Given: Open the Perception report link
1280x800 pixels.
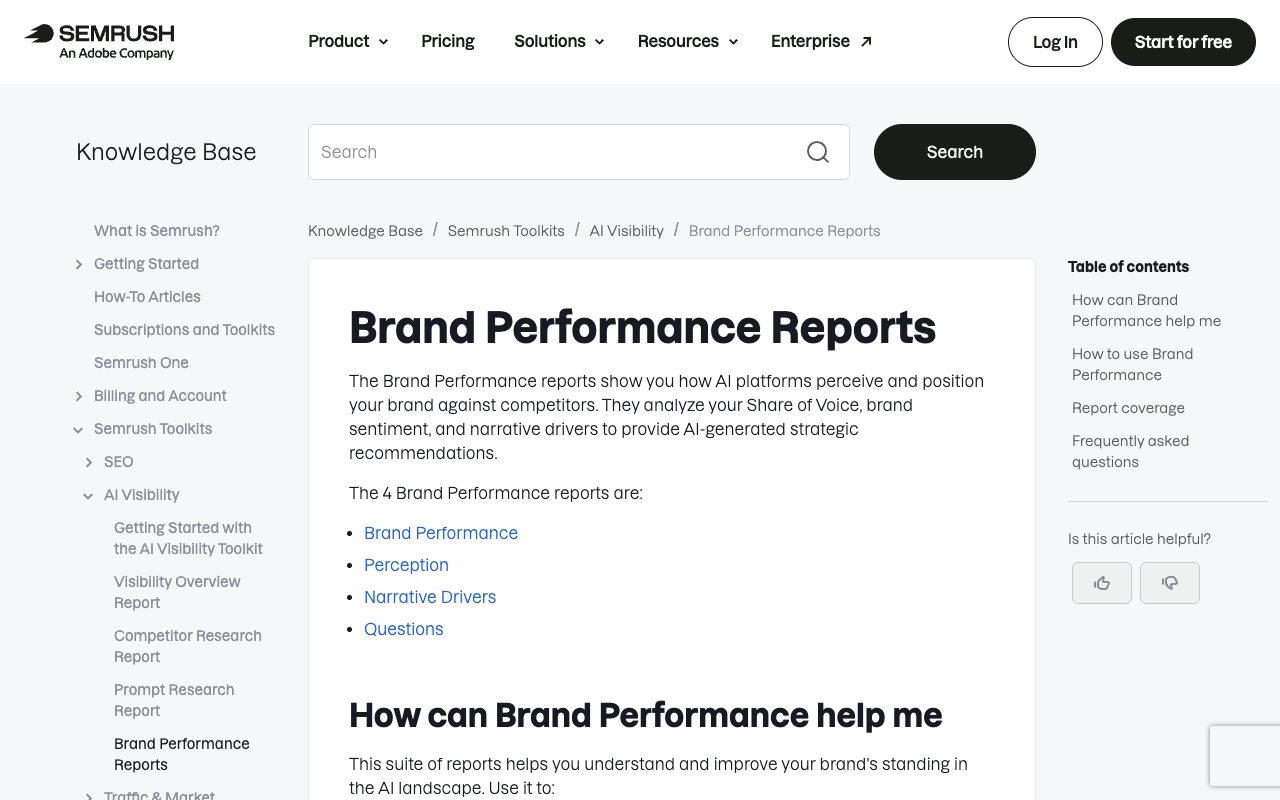Looking at the screenshot, I should [x=406, y=565].
